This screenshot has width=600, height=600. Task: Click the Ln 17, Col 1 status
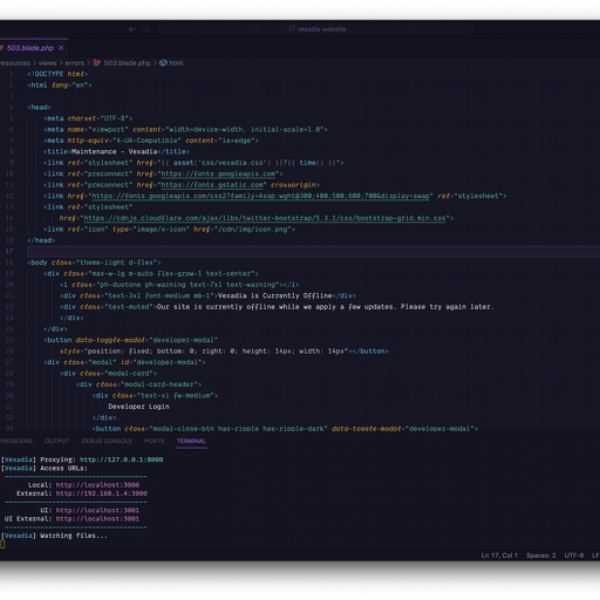click(499, 555)
